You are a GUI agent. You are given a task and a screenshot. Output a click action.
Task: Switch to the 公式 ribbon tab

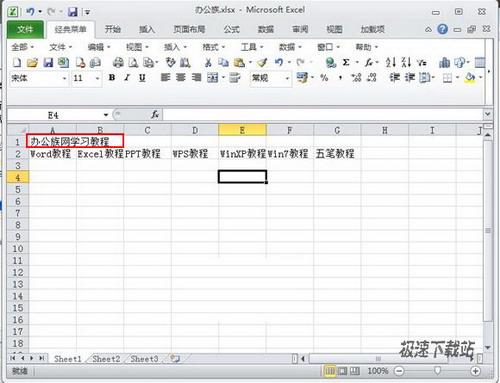(232, 29)
